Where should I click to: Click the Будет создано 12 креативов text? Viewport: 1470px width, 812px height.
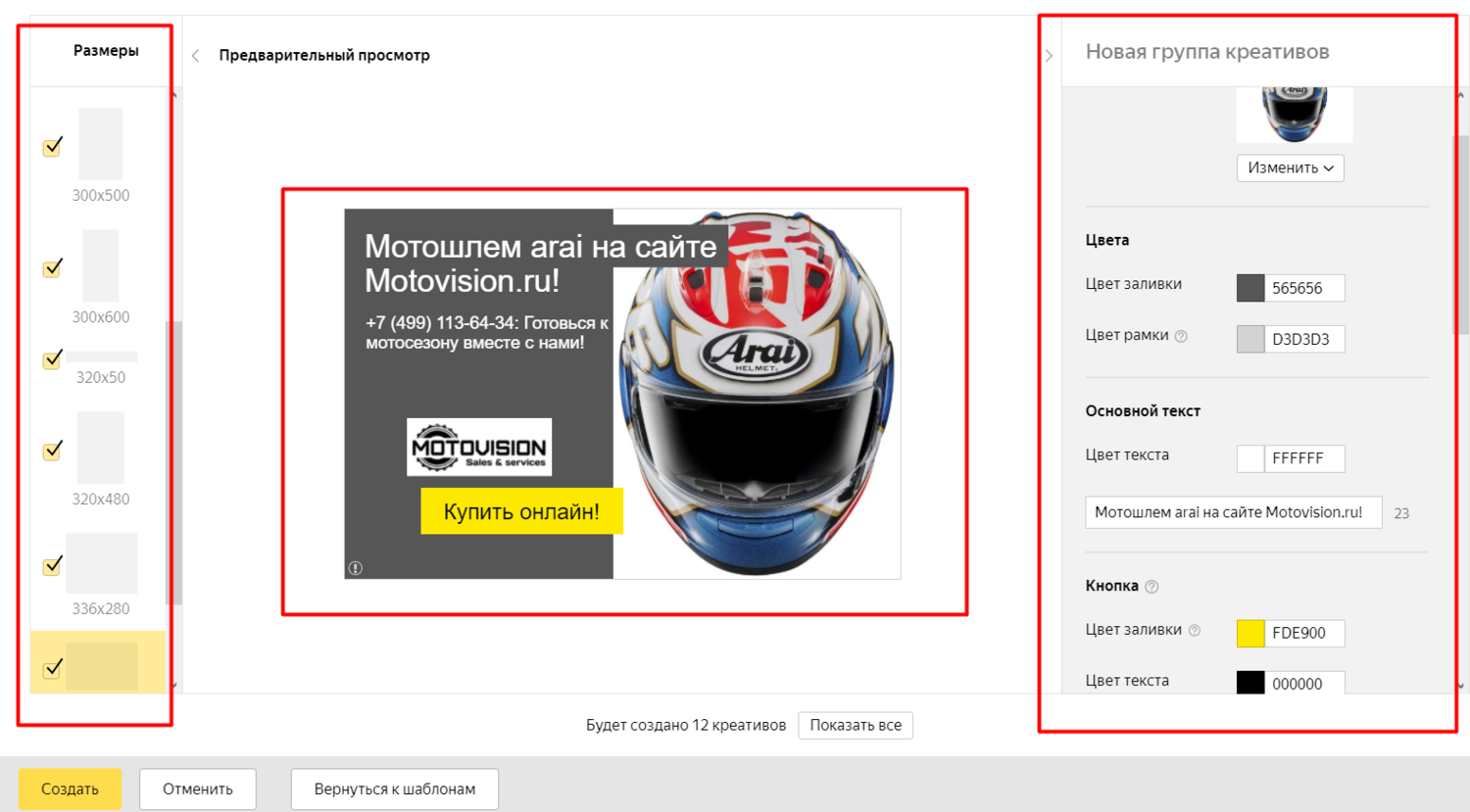coord(686,725)
